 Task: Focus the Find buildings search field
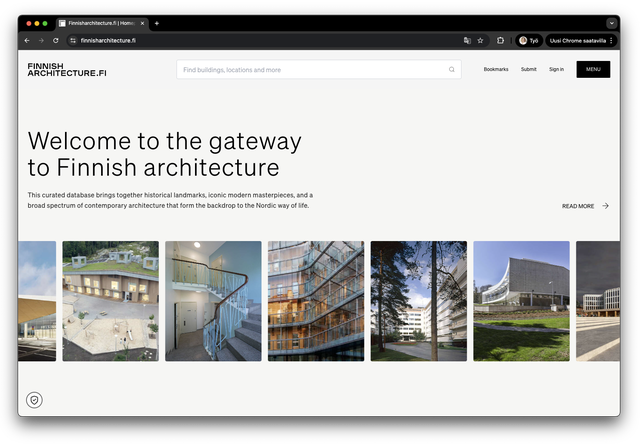coord(310,70)
